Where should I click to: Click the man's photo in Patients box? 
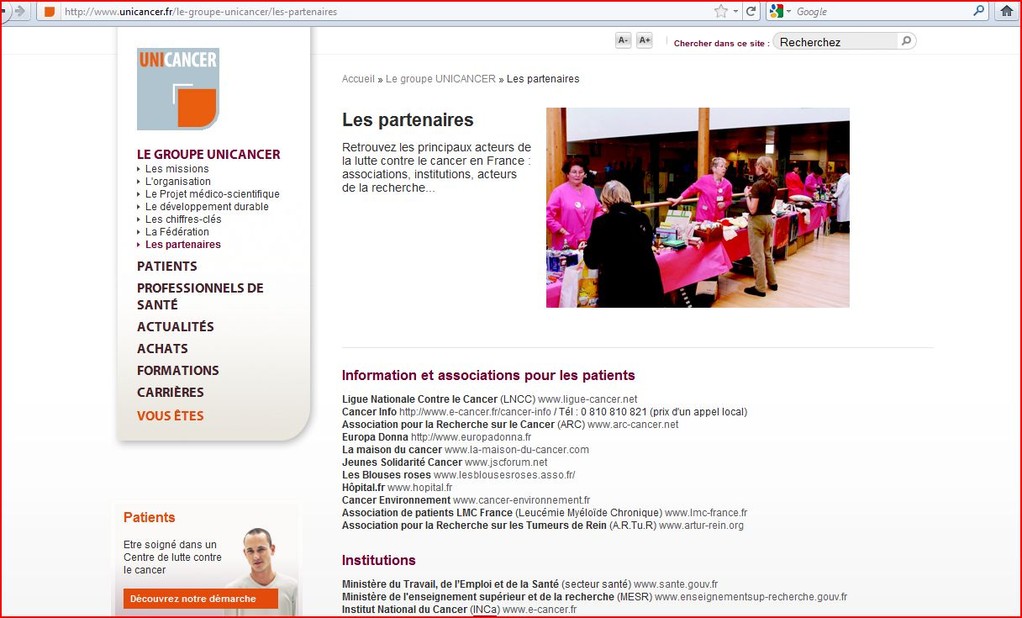tap(264, 570)
